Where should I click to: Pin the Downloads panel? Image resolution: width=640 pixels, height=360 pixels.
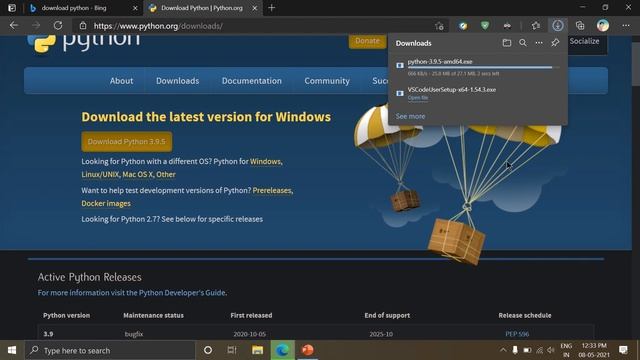[x=555, y=43]
